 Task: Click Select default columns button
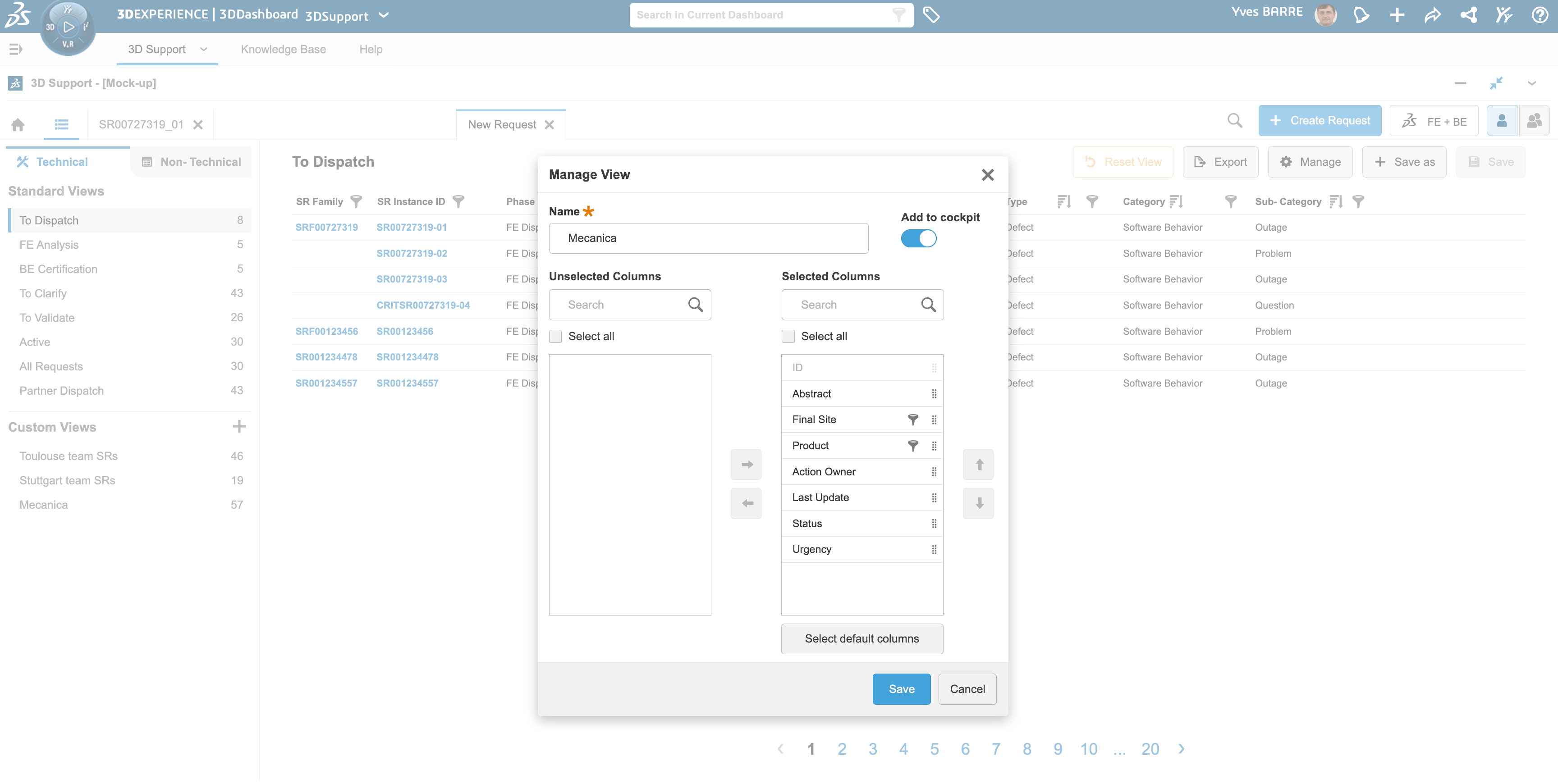pyautogui.click(x=861, y=638)
